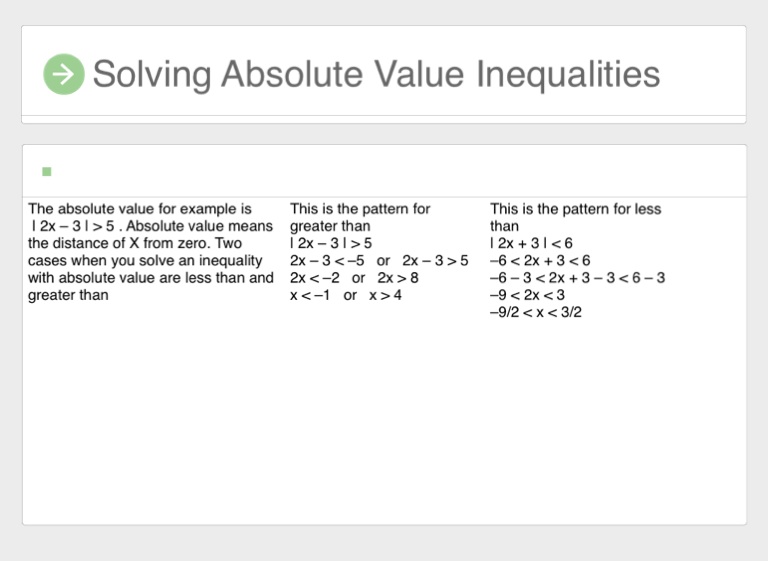Click the '2x – 3 < –5' inequality
This screenshot has height=561, width=768.
tap(327, 261)
